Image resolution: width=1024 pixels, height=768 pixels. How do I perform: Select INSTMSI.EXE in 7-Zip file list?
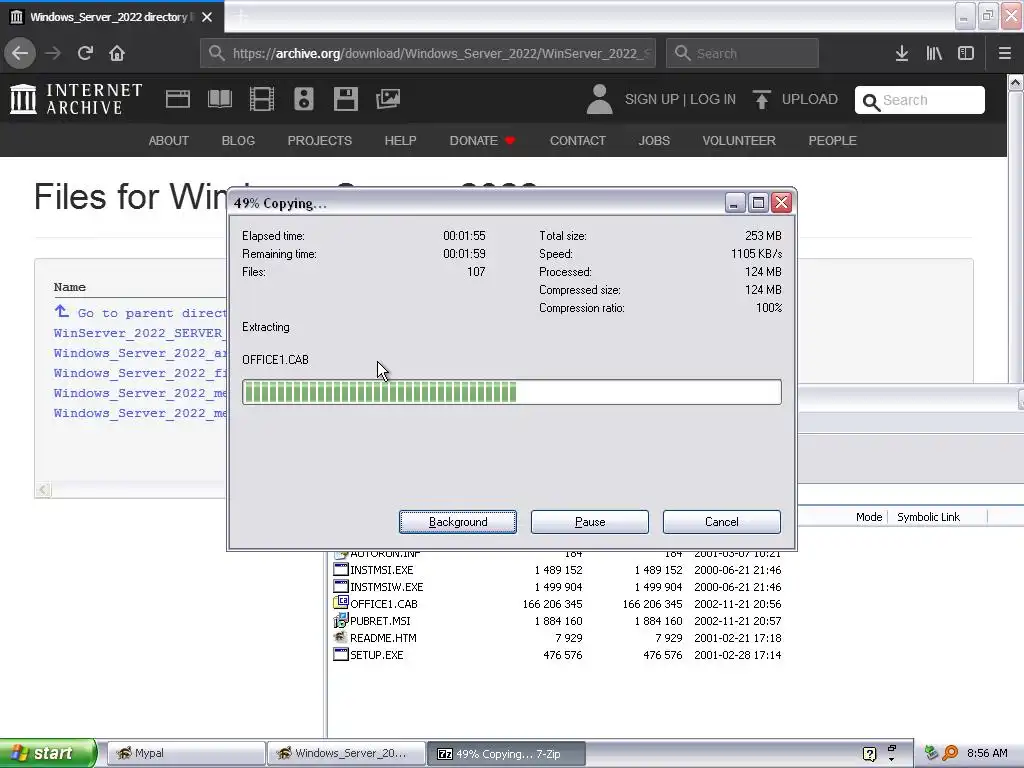click(381, 570)
